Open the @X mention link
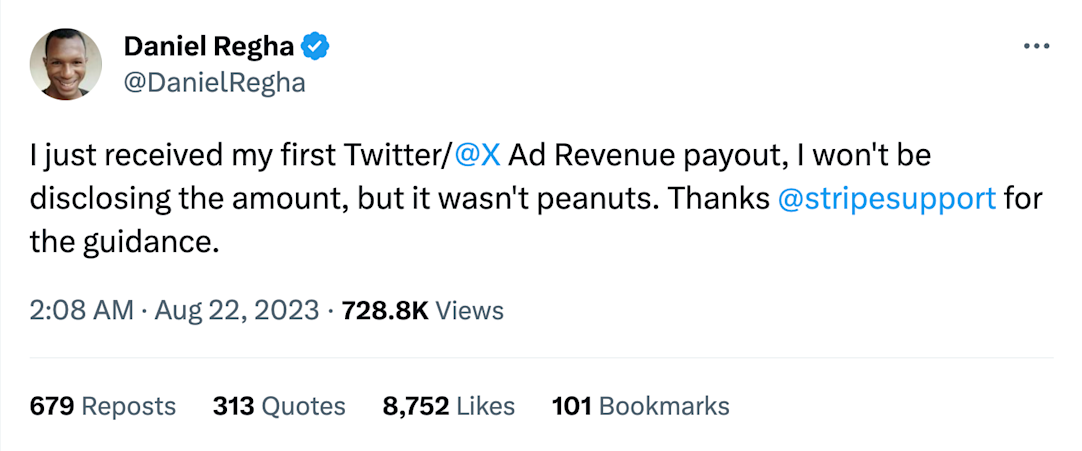This screenshot has height=451, width=1082. (x=477, y=156)
